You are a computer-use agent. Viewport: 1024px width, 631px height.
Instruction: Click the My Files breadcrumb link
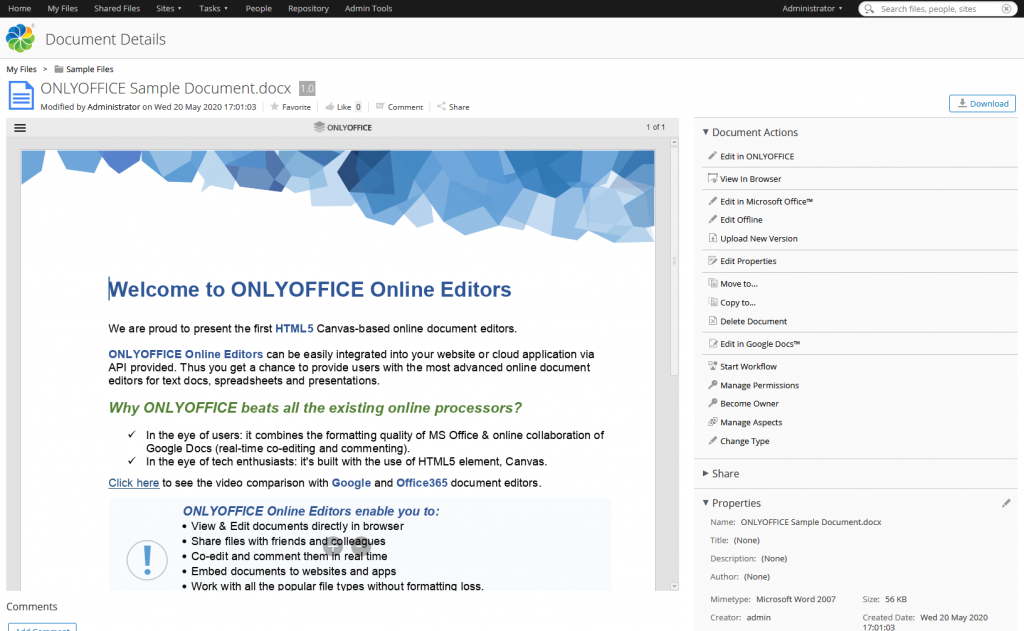tap(22, 69)
